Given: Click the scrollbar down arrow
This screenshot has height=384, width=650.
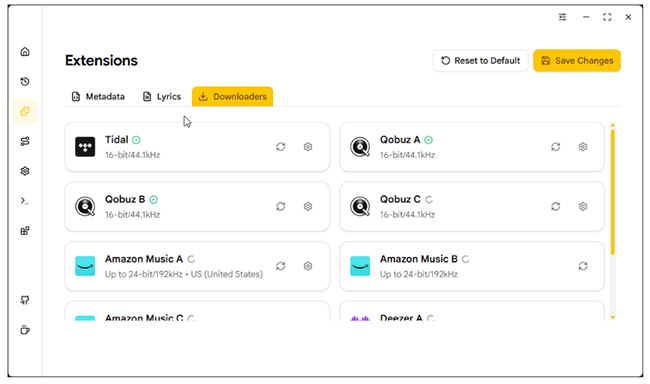Looking at the screenshot, I should pos(612,318).
